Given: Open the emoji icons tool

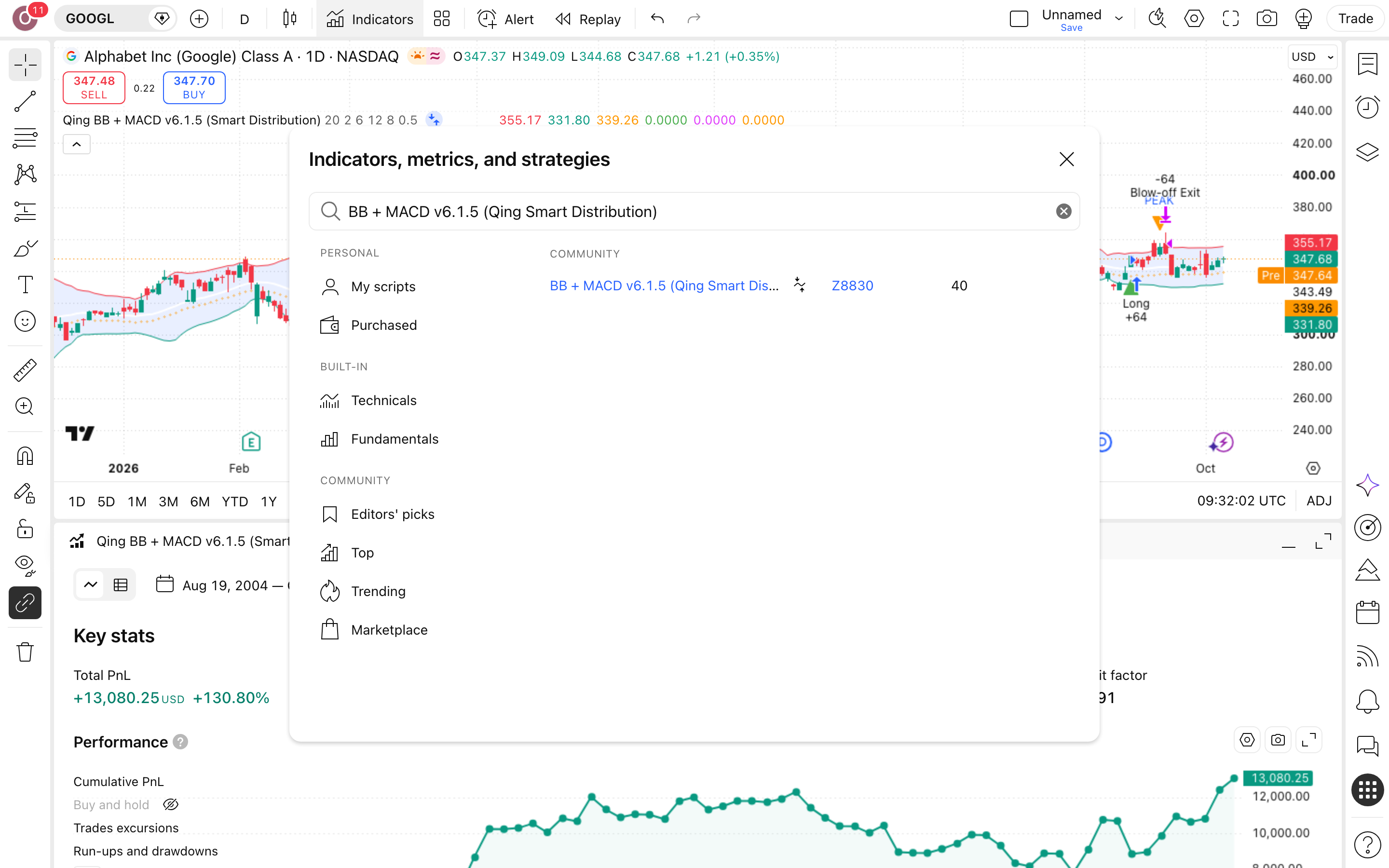Looking at the screenshot, I should [x=25, y=322].
